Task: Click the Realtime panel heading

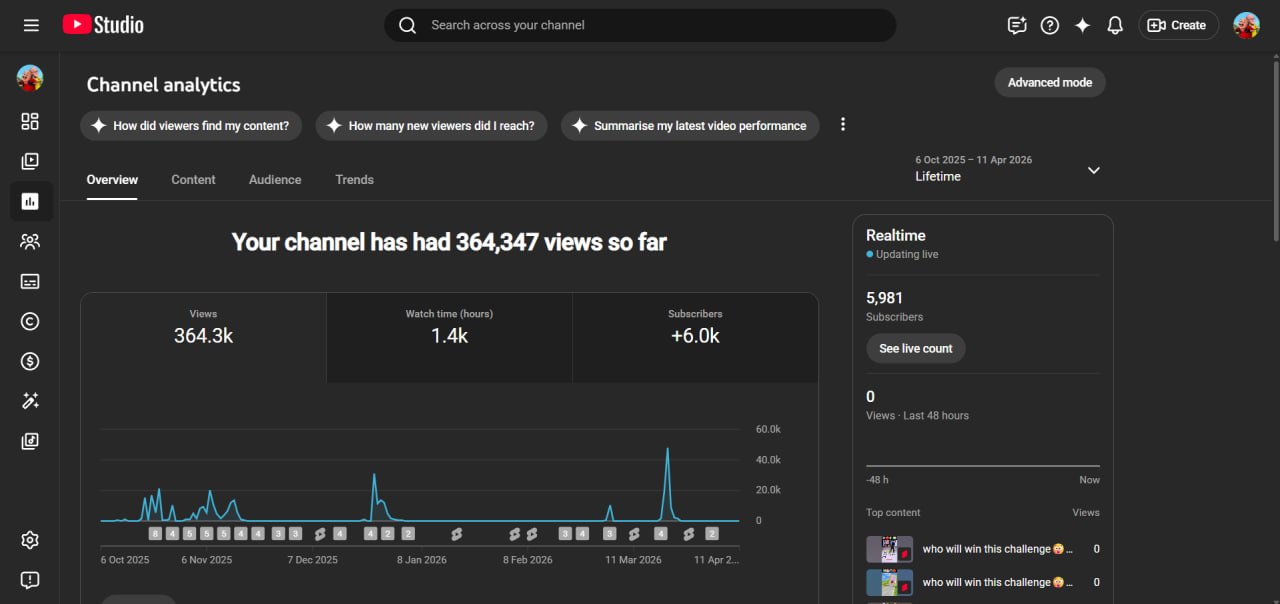Action: (x=896, y=235)
